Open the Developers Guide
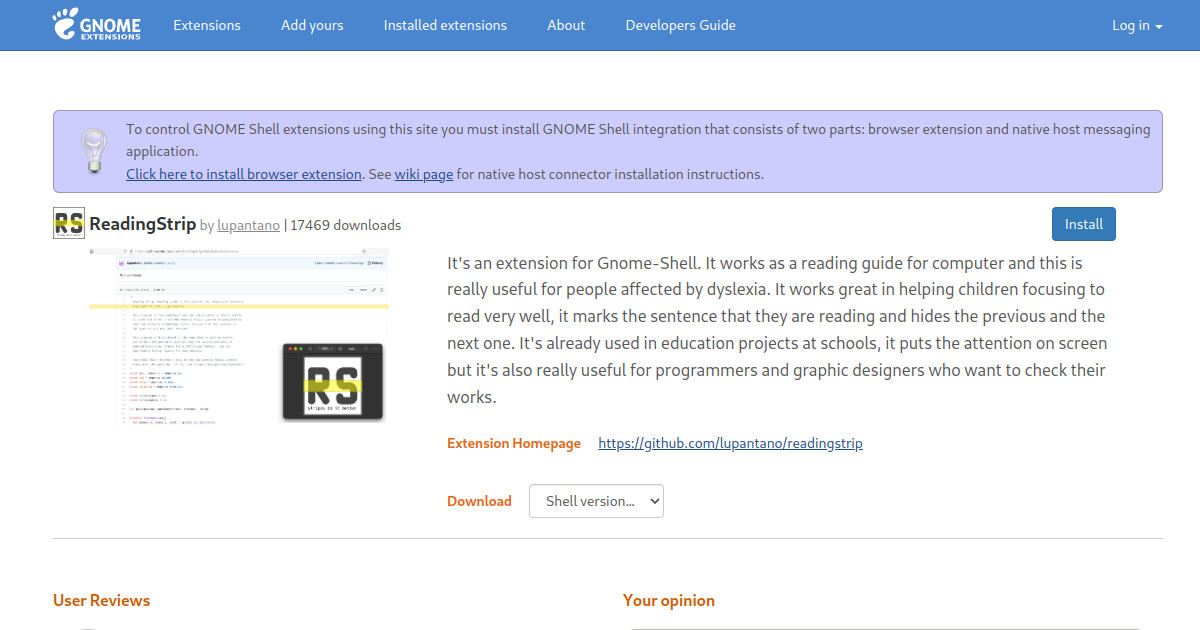 pyautogui.click(x=681, y=25)
